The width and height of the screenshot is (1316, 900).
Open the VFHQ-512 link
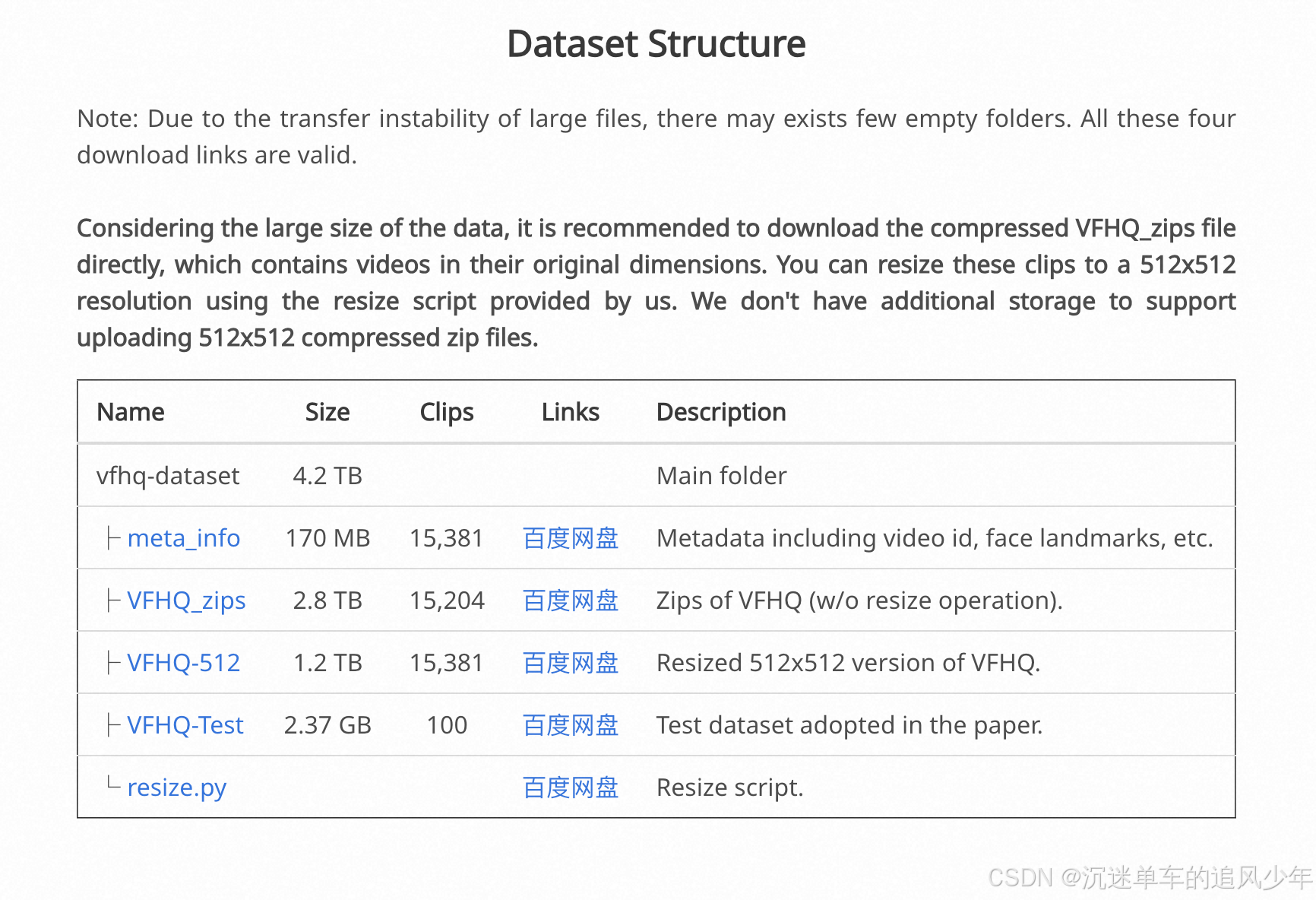point(183,663)
